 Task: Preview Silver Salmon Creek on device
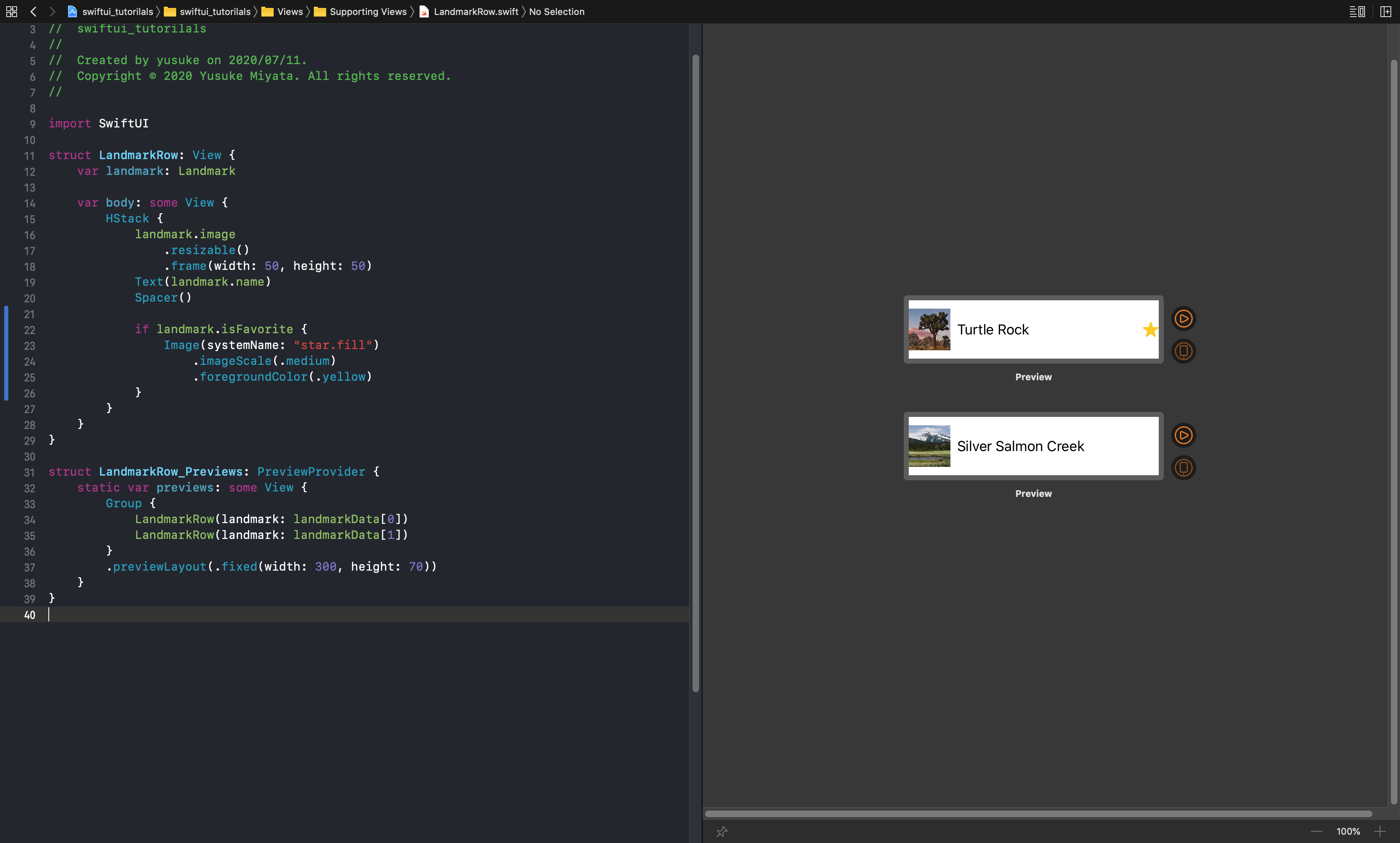[x=1183, y=467]
